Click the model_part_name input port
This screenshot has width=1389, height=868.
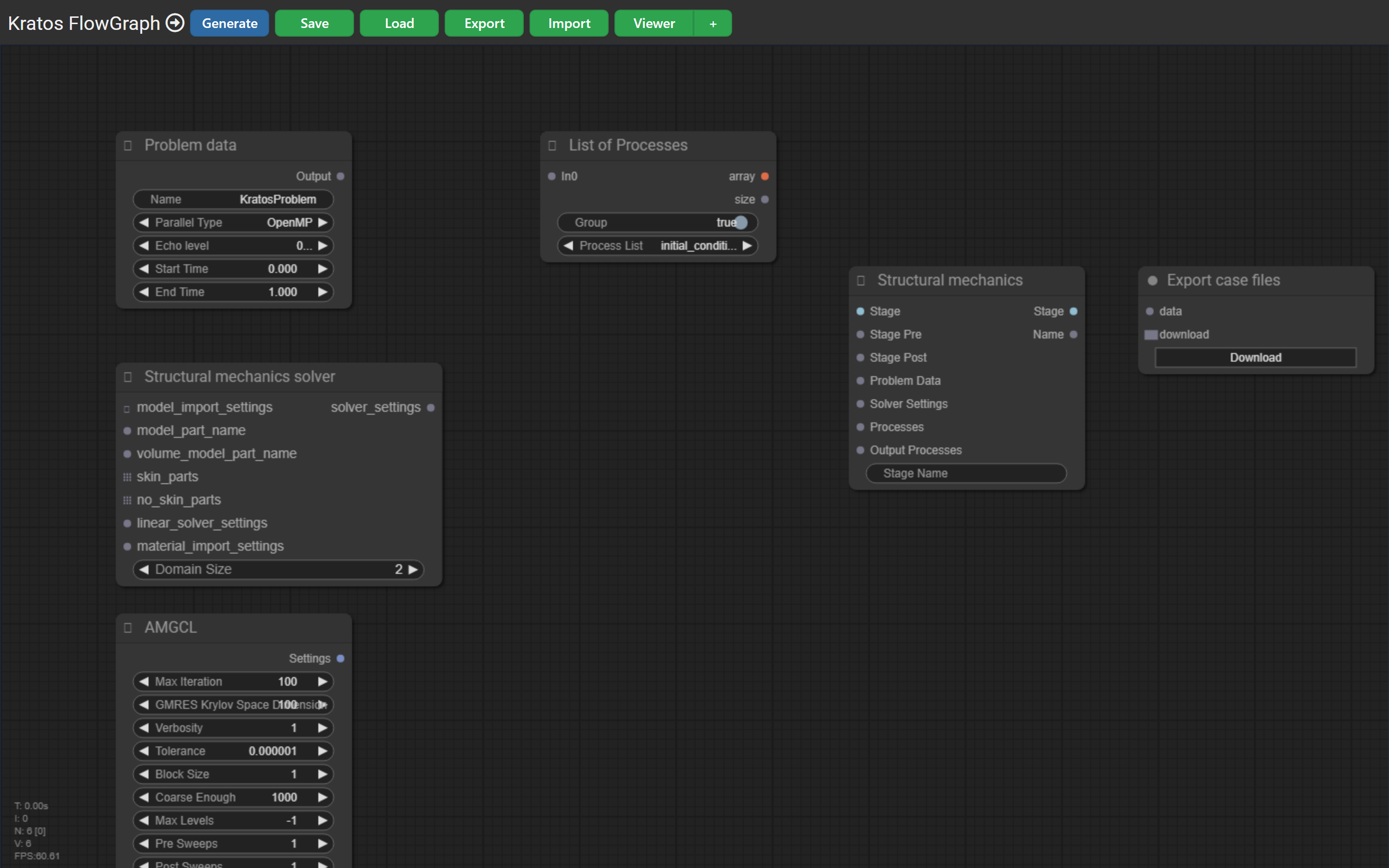(x=127, y=431)
